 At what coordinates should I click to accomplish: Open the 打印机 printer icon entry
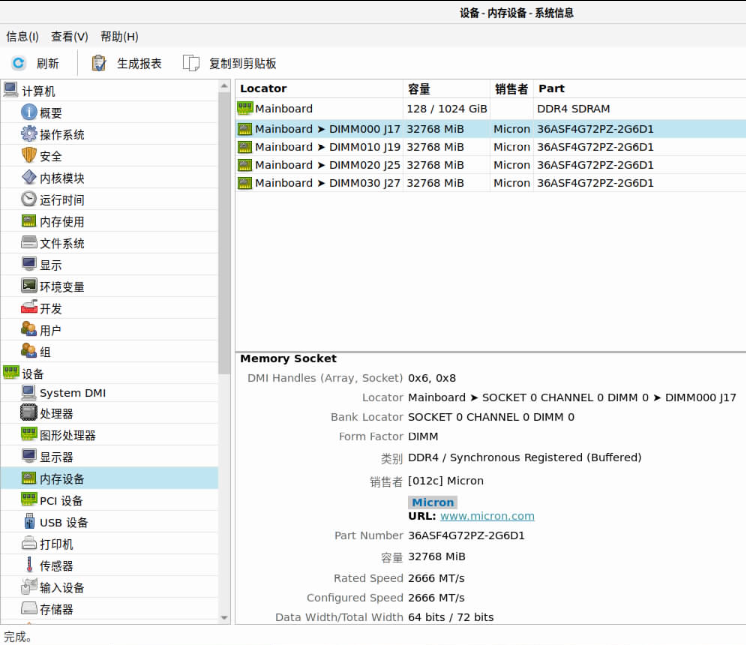click(x=29, y=544)
